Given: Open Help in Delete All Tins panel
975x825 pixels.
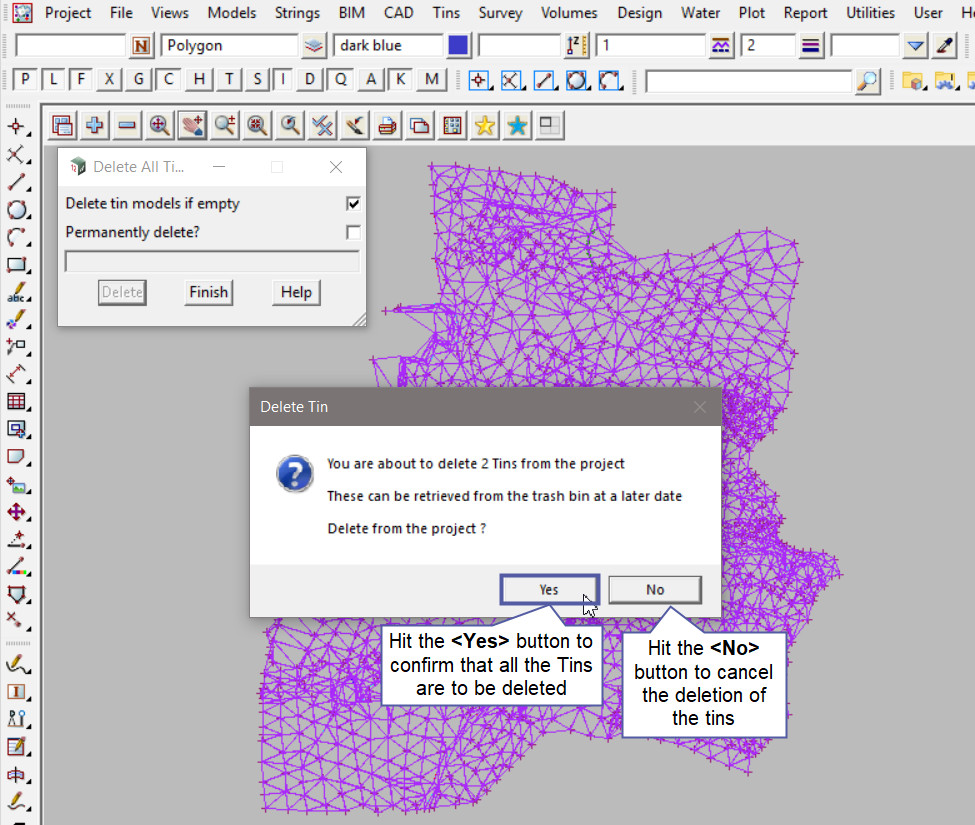Looking at the screenshot, I should (x=296, y=292).
